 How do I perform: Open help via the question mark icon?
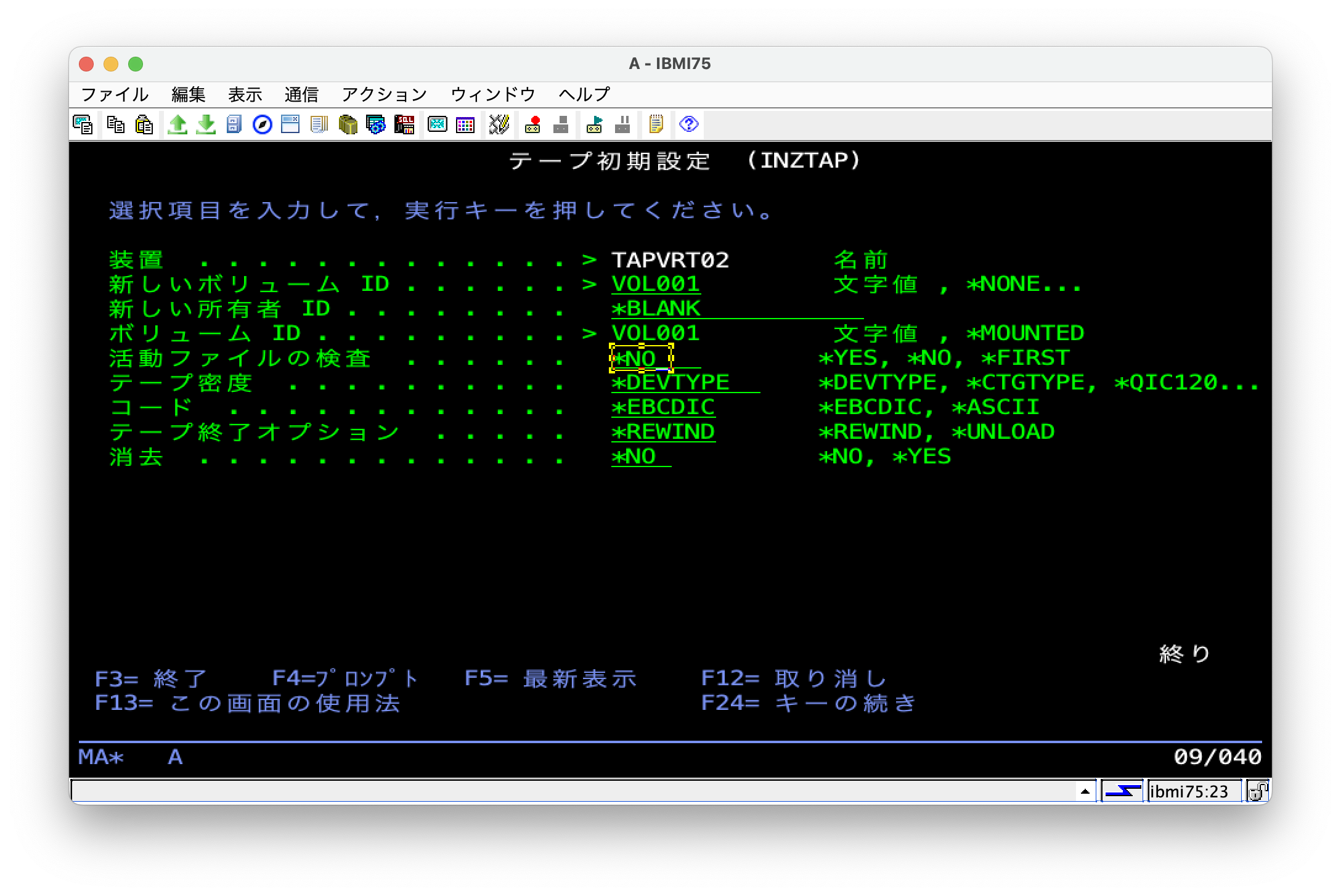[x=688, y=124]
